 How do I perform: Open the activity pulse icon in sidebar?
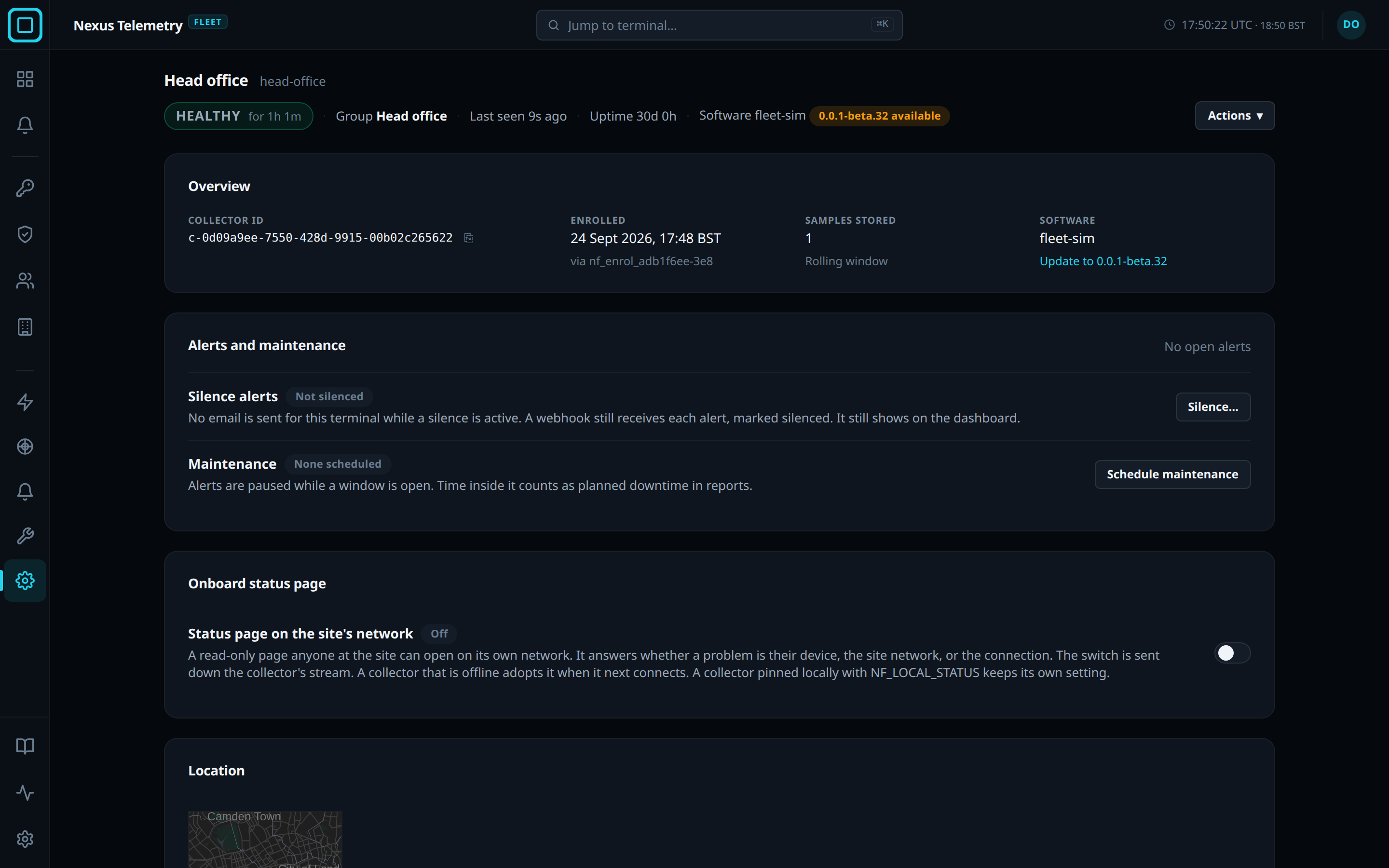[x=25, y=793]
